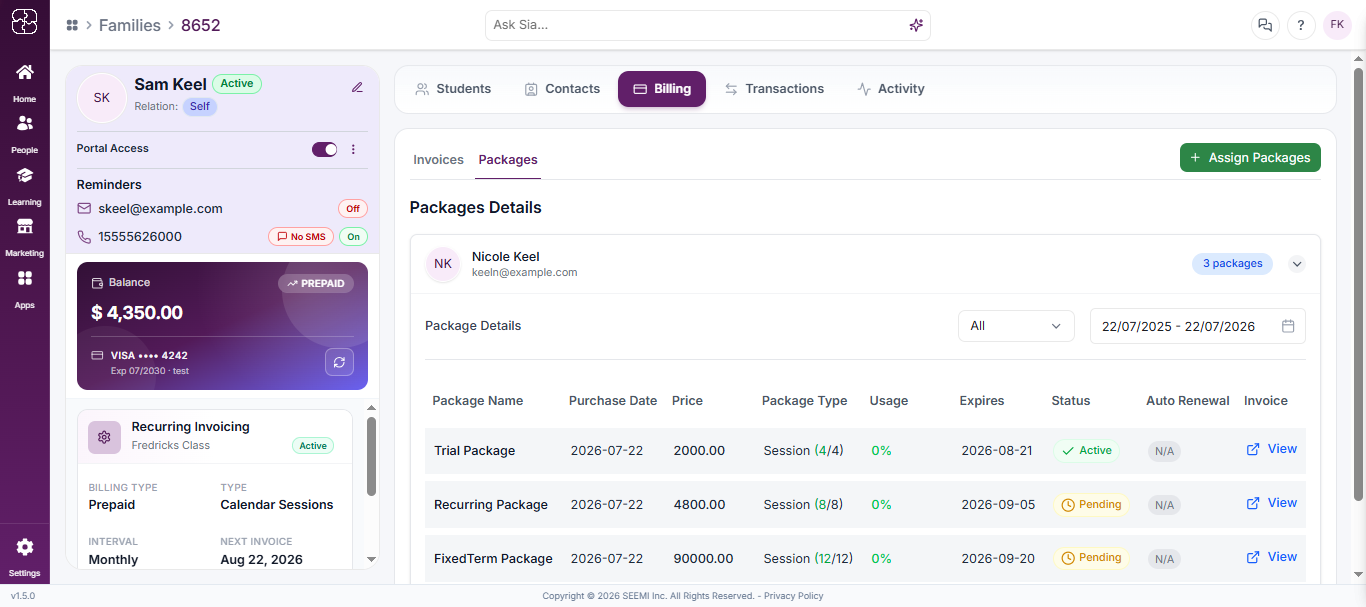This screenshot has height=607, width=1366.
Task: Click the No SMS badge
Action: [x=301, y=237]
